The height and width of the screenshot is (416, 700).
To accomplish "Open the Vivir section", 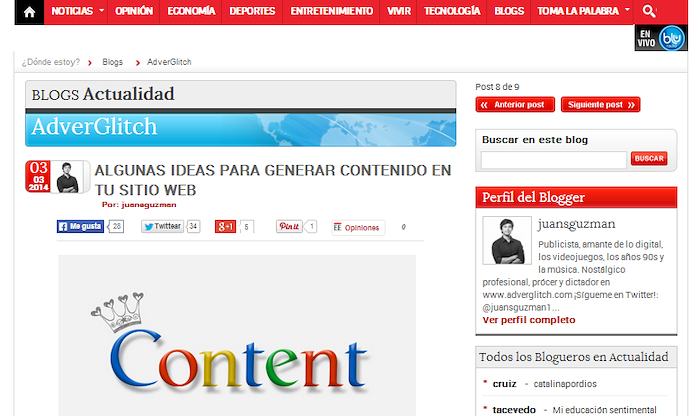I will coord(399,11).
